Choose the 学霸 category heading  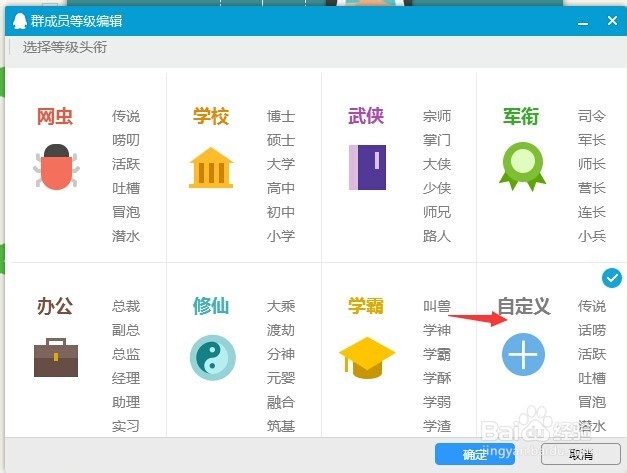click(366, 306)
